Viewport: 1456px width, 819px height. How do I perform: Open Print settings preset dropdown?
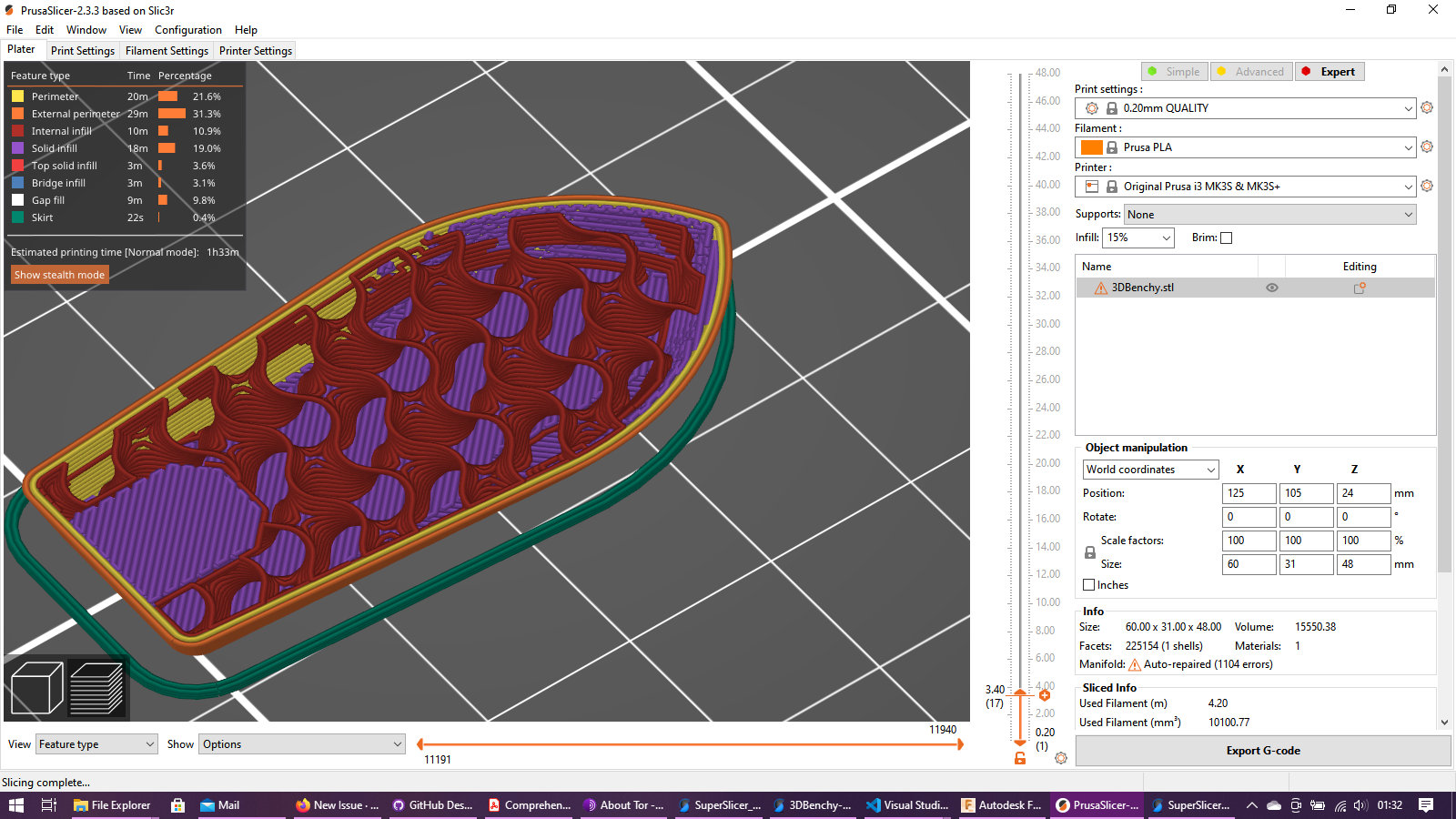[x=1246, y=107]
